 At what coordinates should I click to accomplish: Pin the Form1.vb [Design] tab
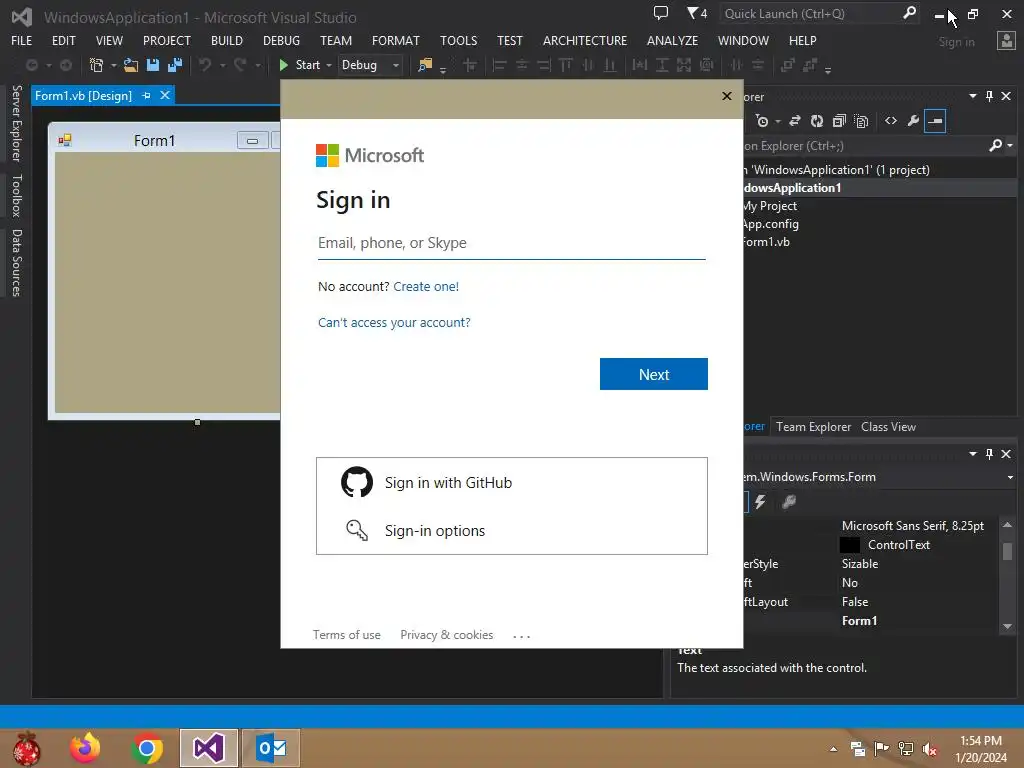tap(146, 95)
